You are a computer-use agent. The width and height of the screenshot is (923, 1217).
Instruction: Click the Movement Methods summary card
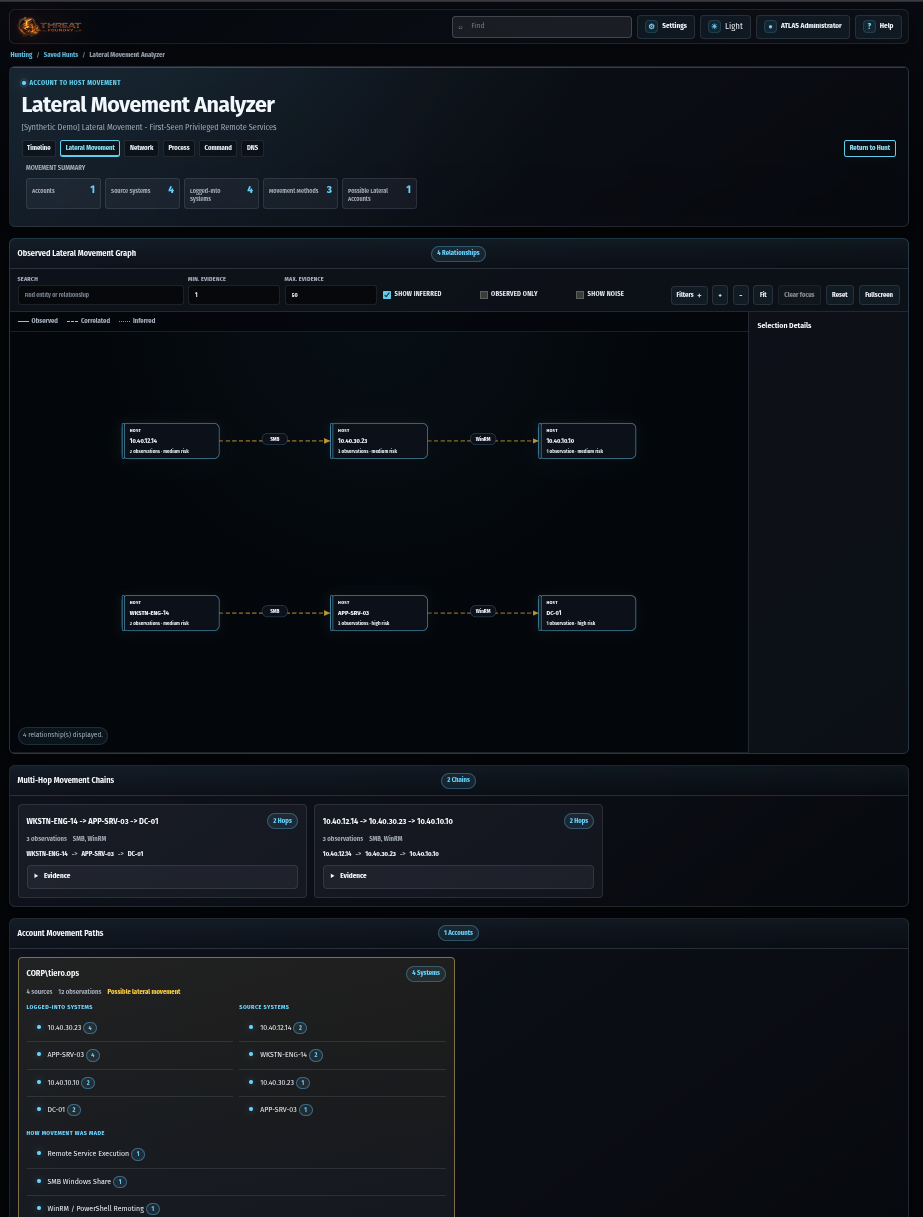pos(300,193)
